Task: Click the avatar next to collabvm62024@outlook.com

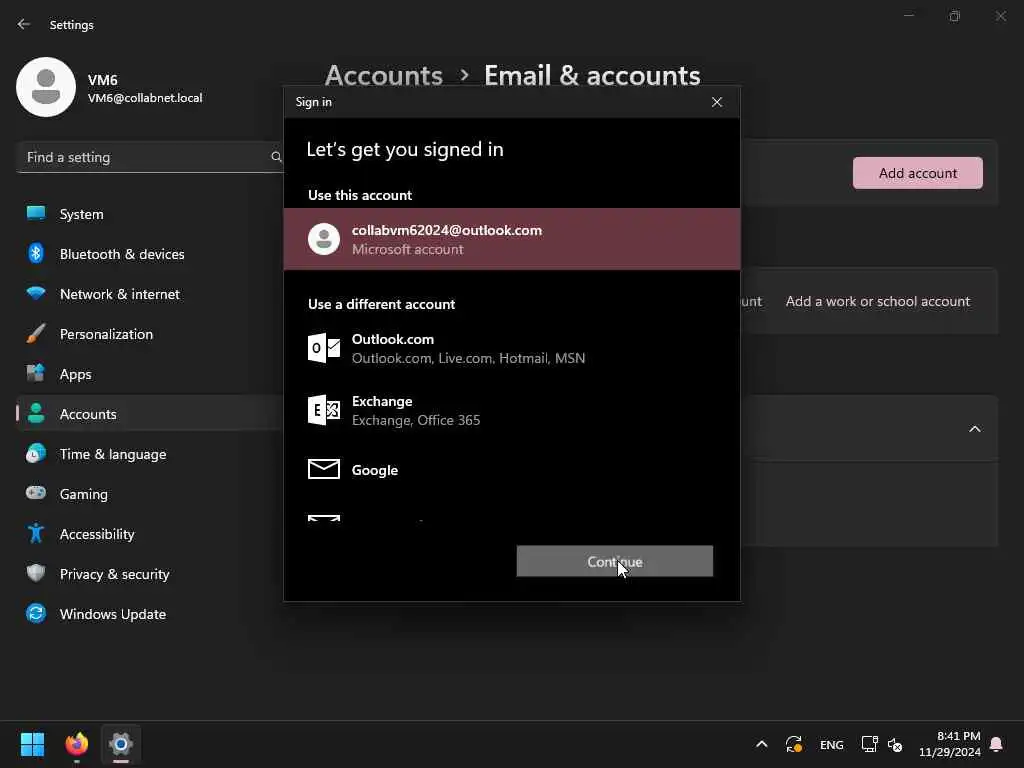Action: coord(324,239)
